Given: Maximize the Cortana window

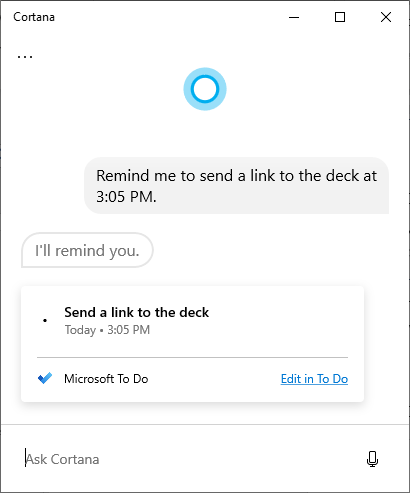Looking at the screenshot, I should tap(340, 17).
